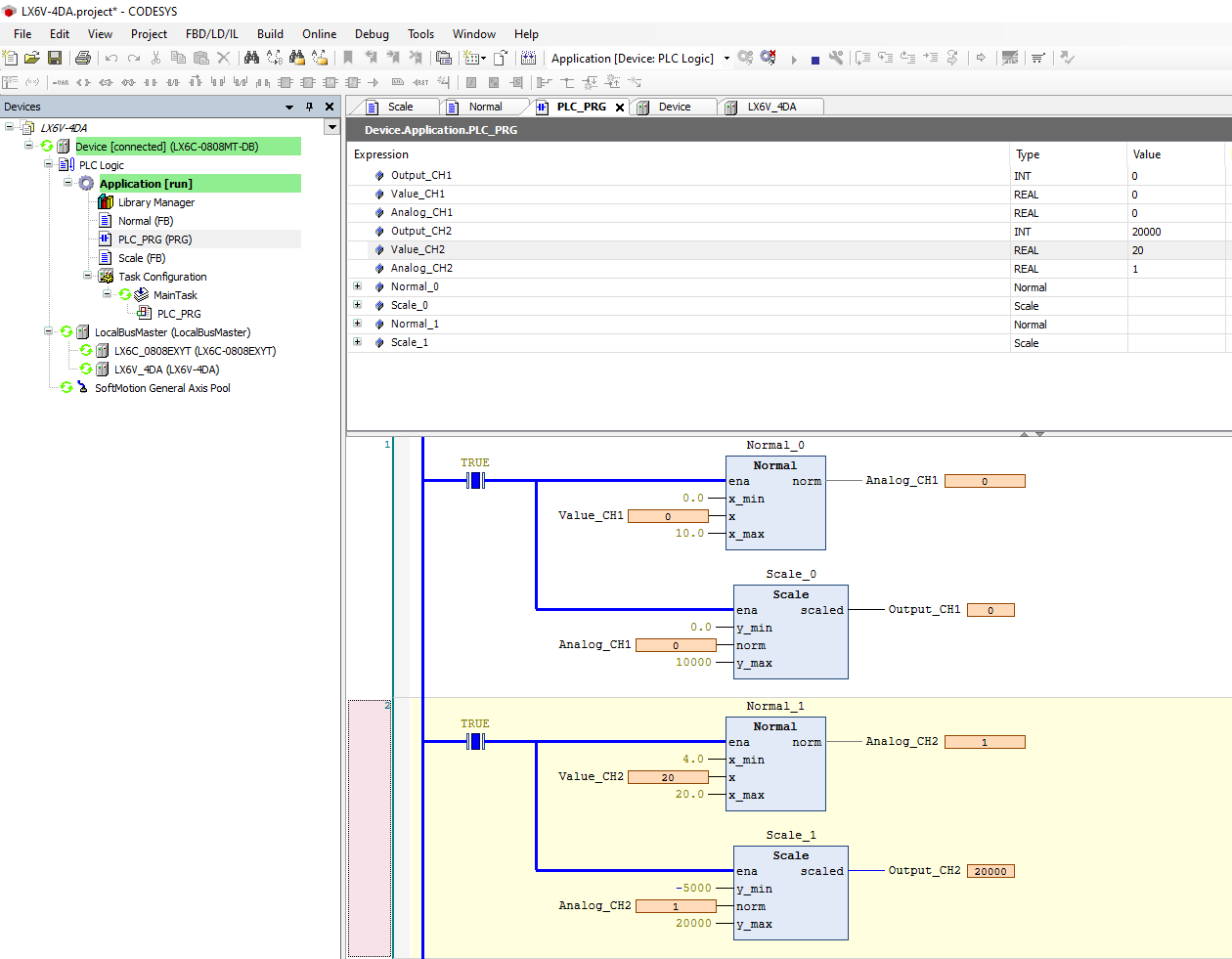Open the Application device selector dropdown
The width and height of the screenshot is (1232, 959).
[726, 59]
